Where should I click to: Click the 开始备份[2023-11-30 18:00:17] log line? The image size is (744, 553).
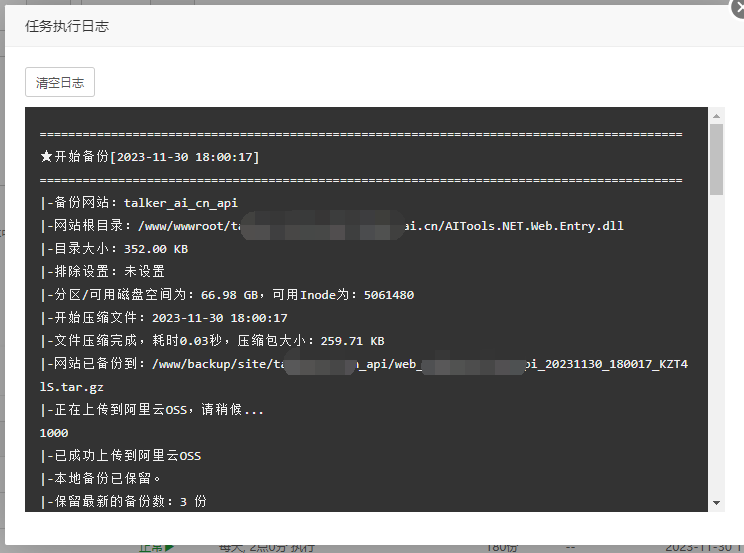(150, 157)
